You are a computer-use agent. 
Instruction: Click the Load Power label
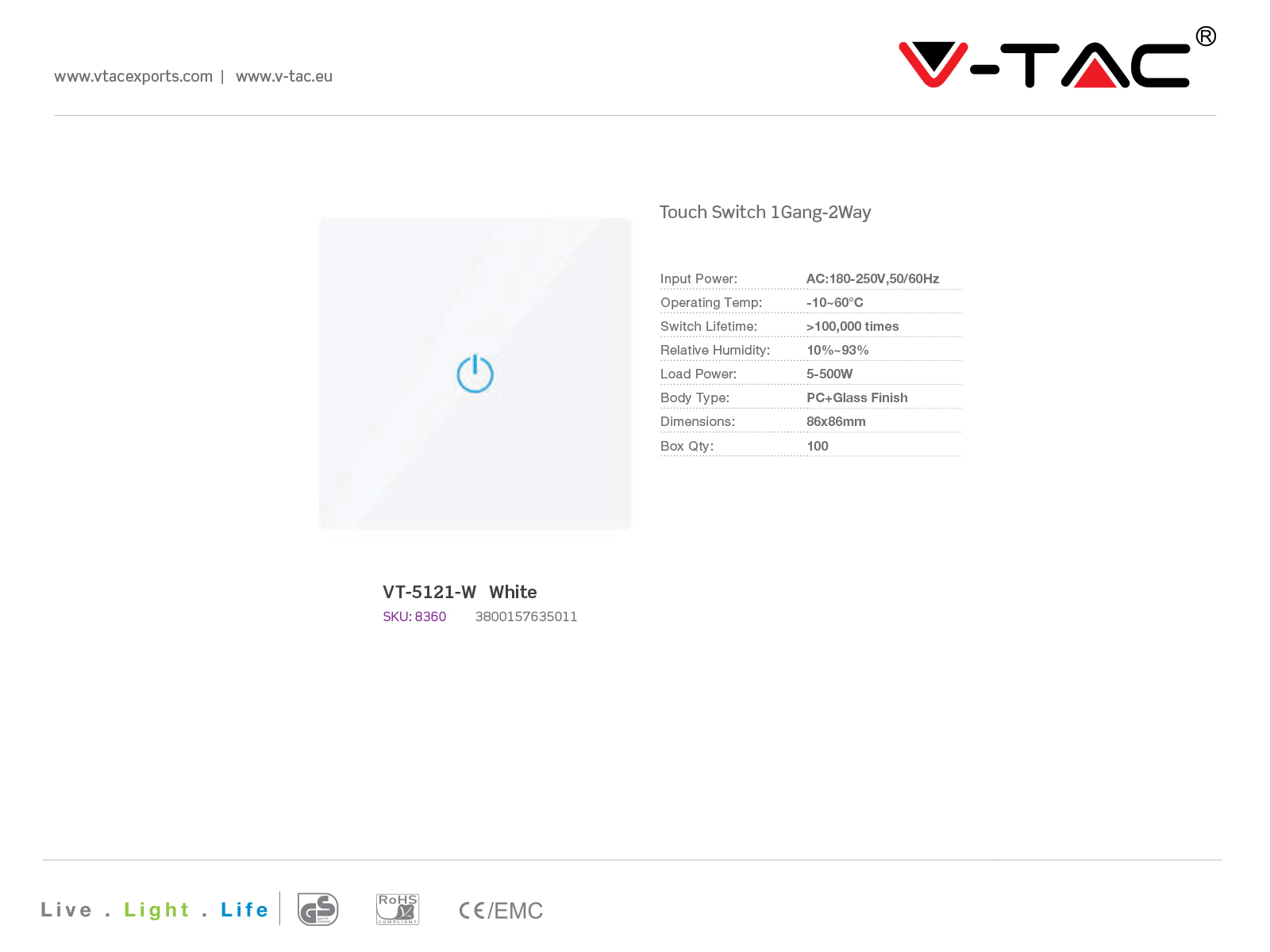(x=698, y=374)
